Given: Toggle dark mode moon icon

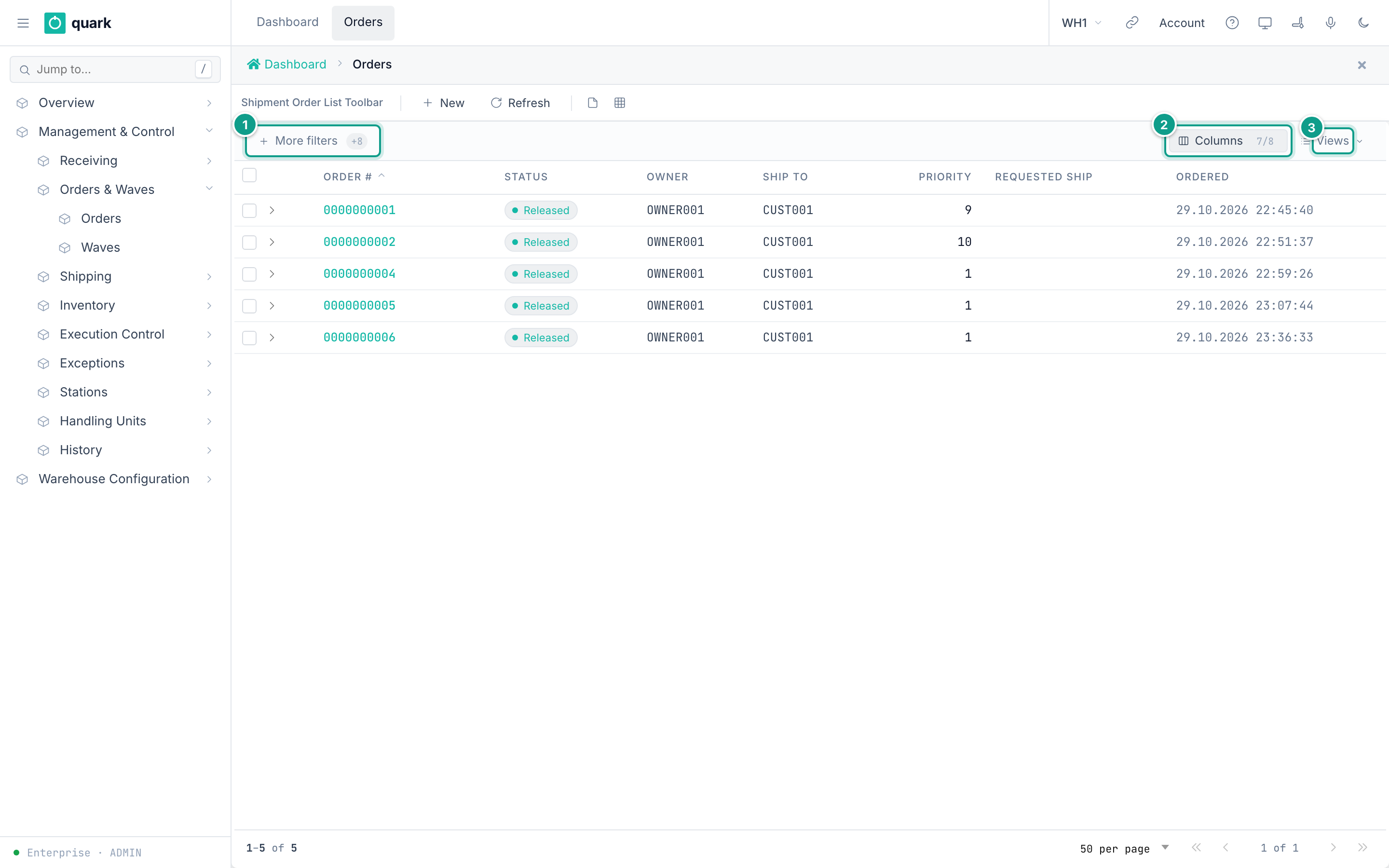Looking at the screenshot, I should pos(1364,23).
